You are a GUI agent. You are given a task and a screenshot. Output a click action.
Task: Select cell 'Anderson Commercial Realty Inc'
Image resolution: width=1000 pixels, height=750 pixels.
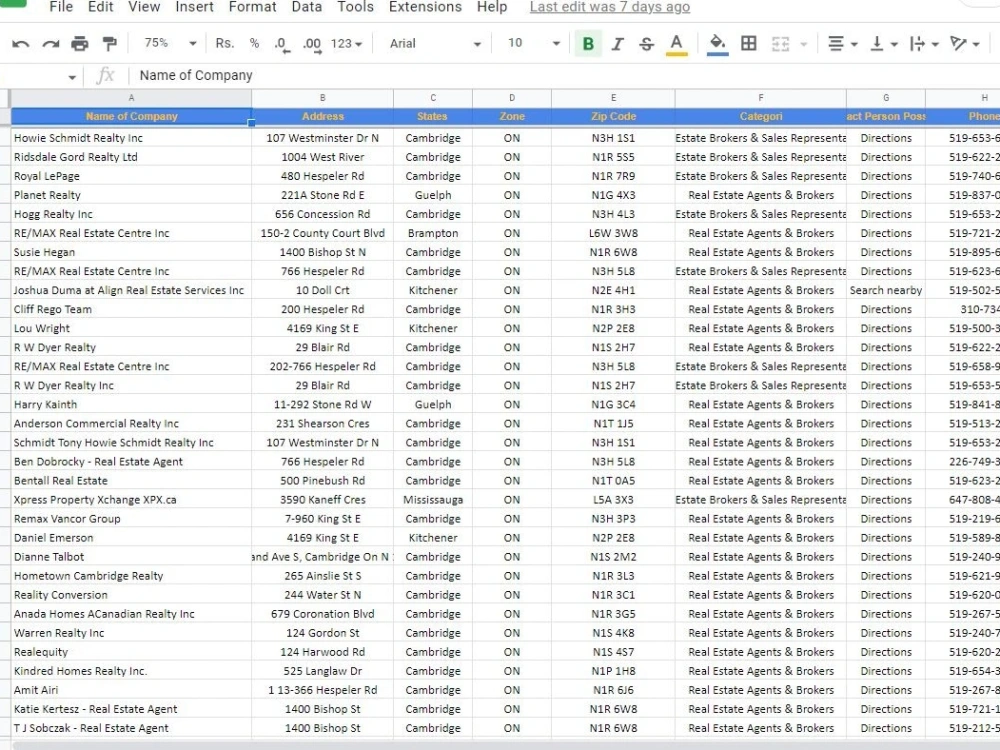click(131, 424)
